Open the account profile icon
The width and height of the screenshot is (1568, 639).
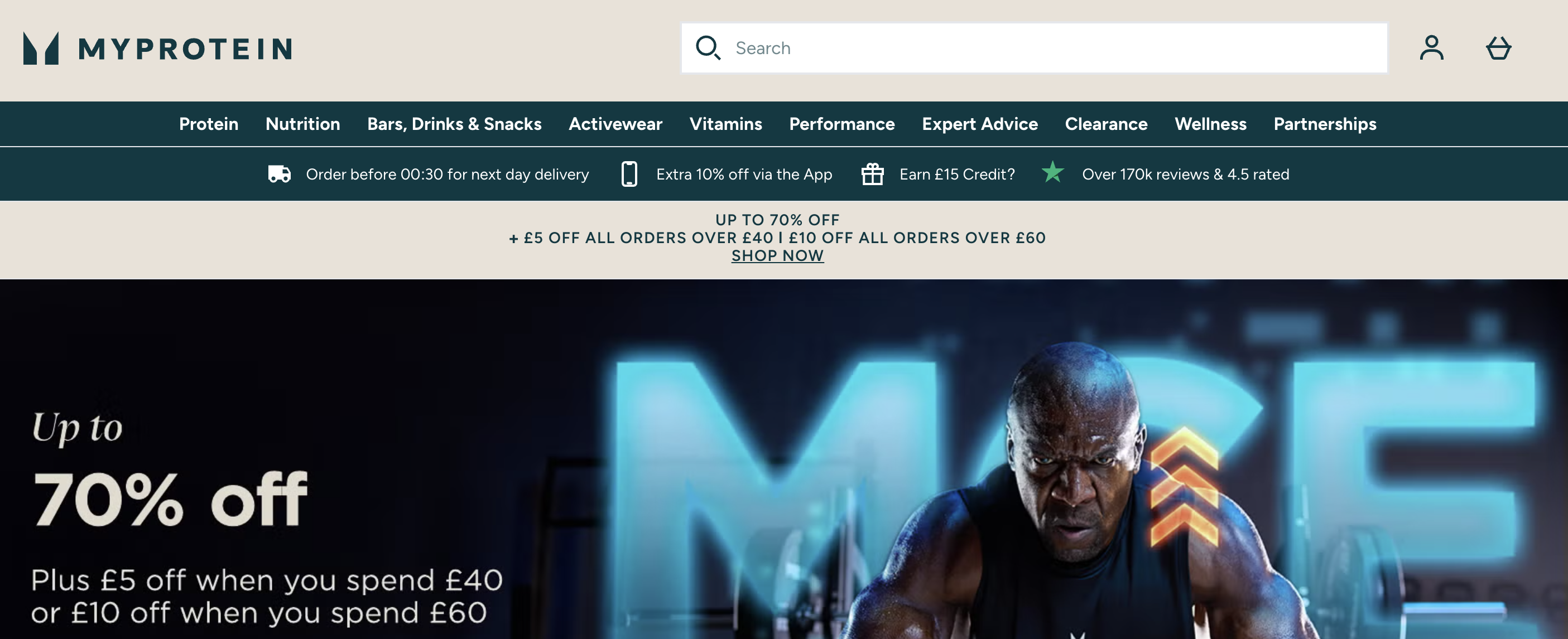tap(1431, 48)
